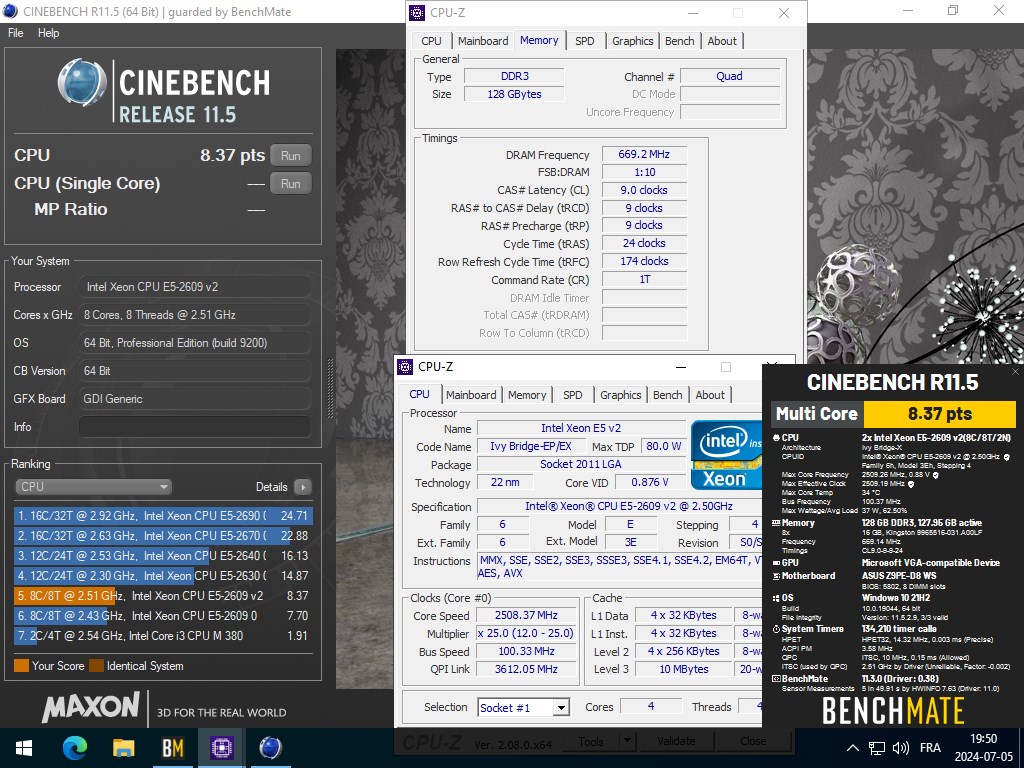1024x768 pixels.
Task: Click the CPU-Z Validate button
Action: [x=676, y=741]
